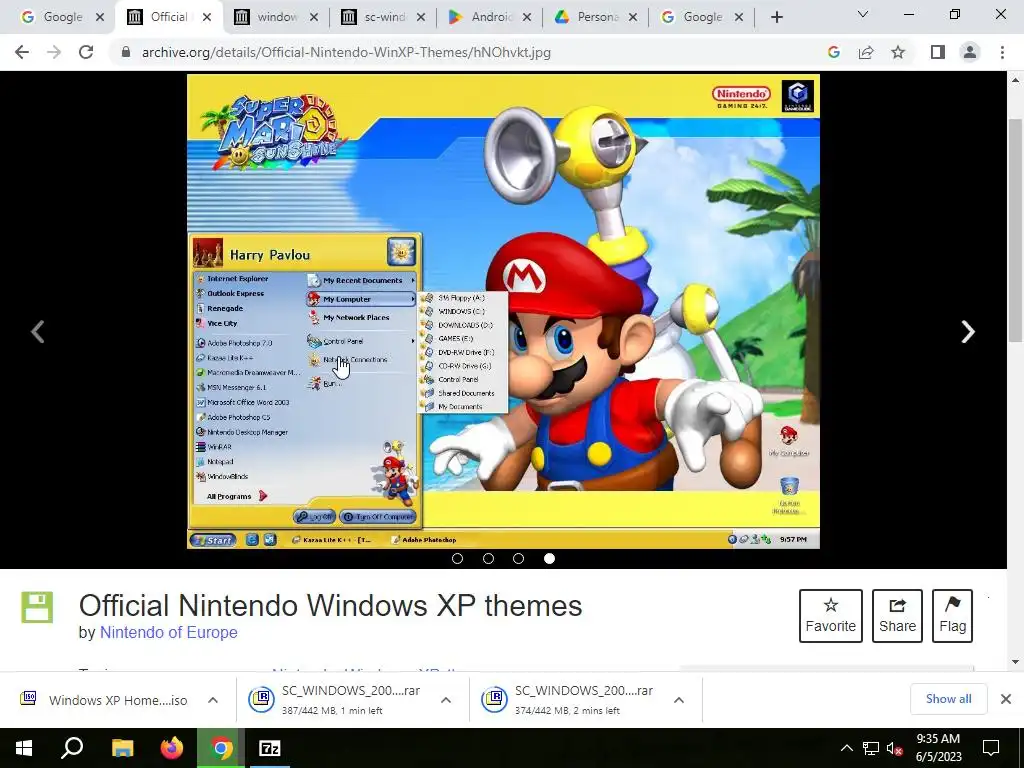The image size is (1024, 768).
Task: Close the downloads bar
Action: point(1006,699)
